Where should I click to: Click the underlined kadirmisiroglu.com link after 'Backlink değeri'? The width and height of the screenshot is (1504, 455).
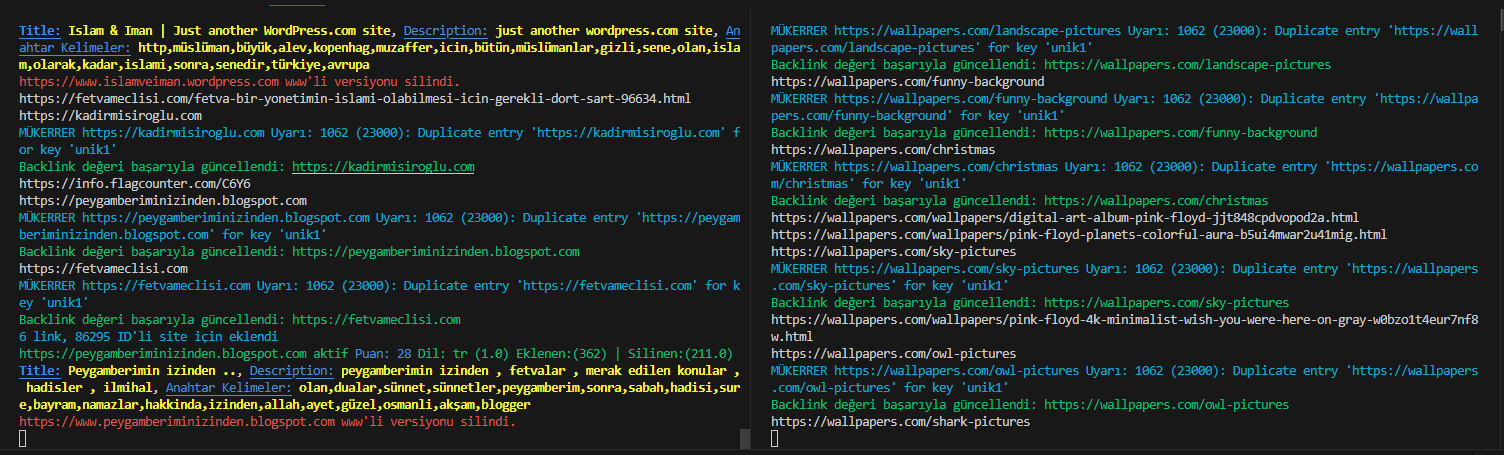point(383,167)
